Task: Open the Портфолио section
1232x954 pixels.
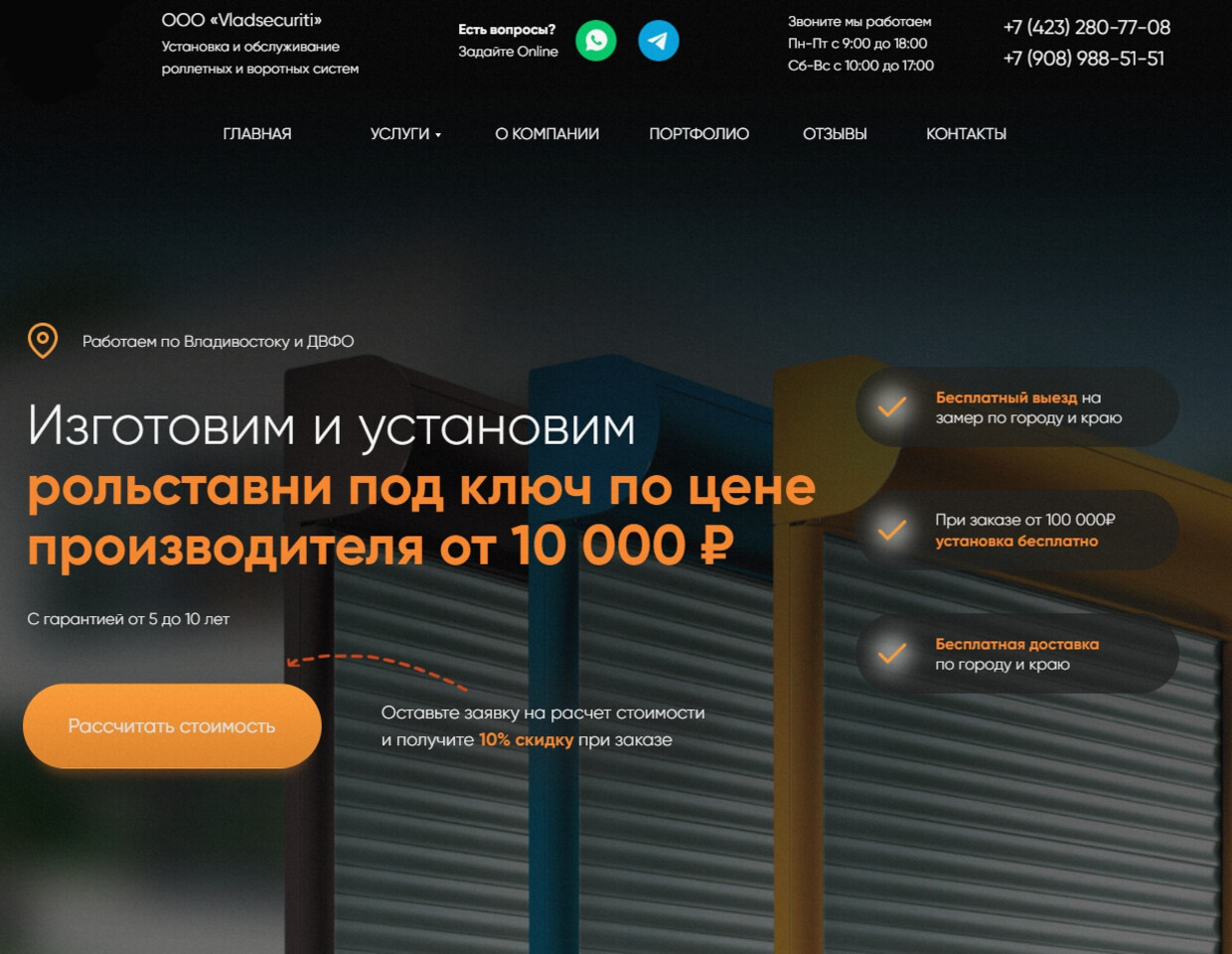Action: point(698,134)
